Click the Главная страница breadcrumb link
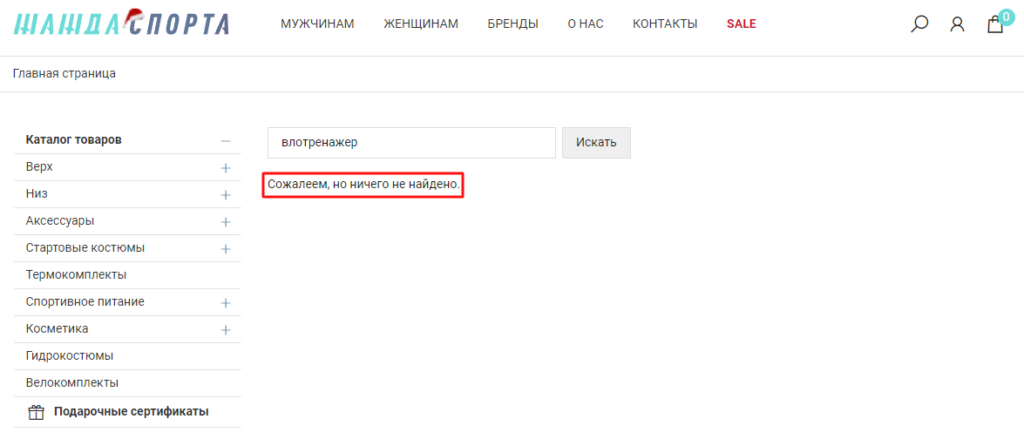1024x439 pixels. click(x=65, y=73)
